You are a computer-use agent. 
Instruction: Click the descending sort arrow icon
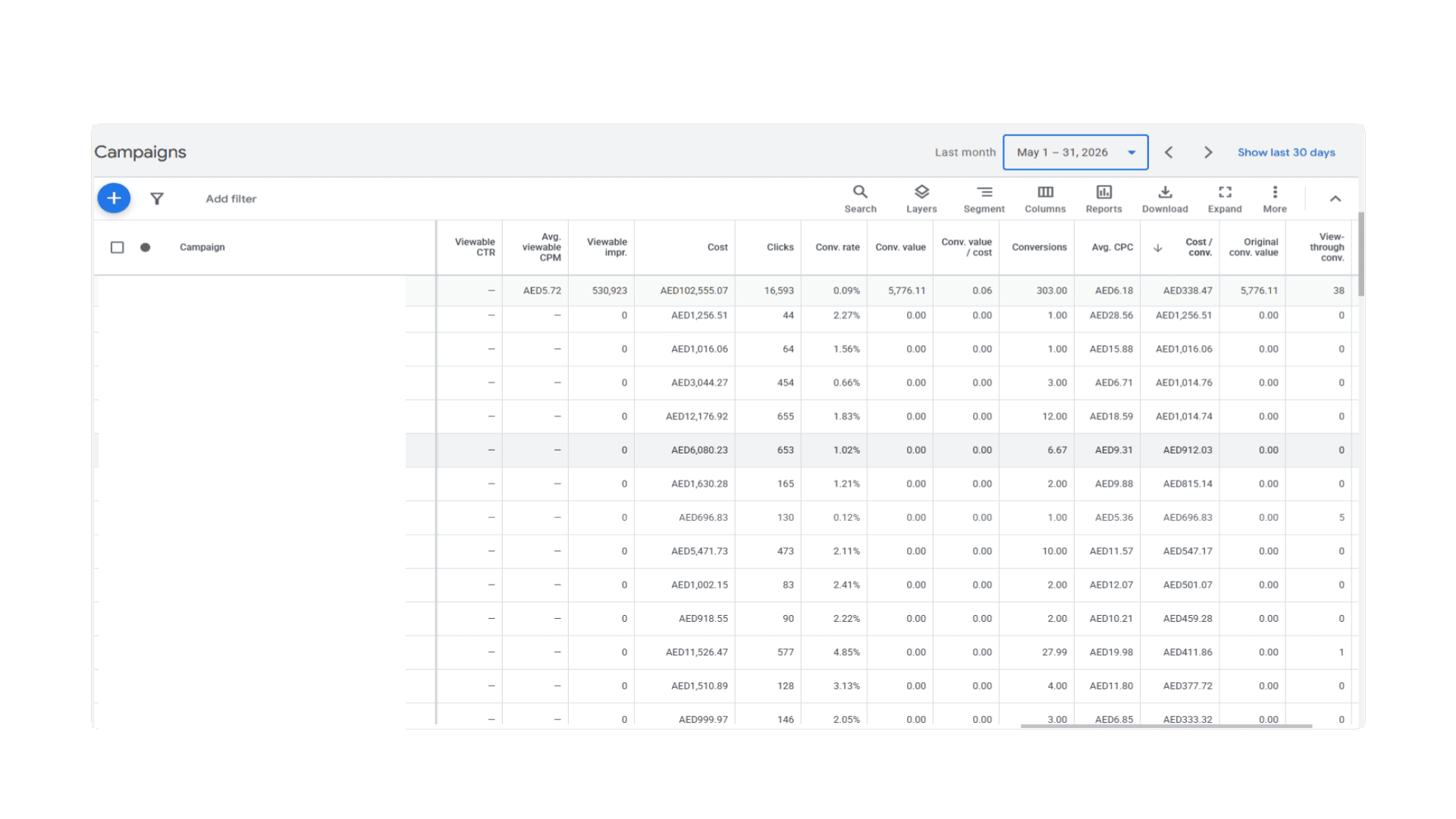point(1158,248)
